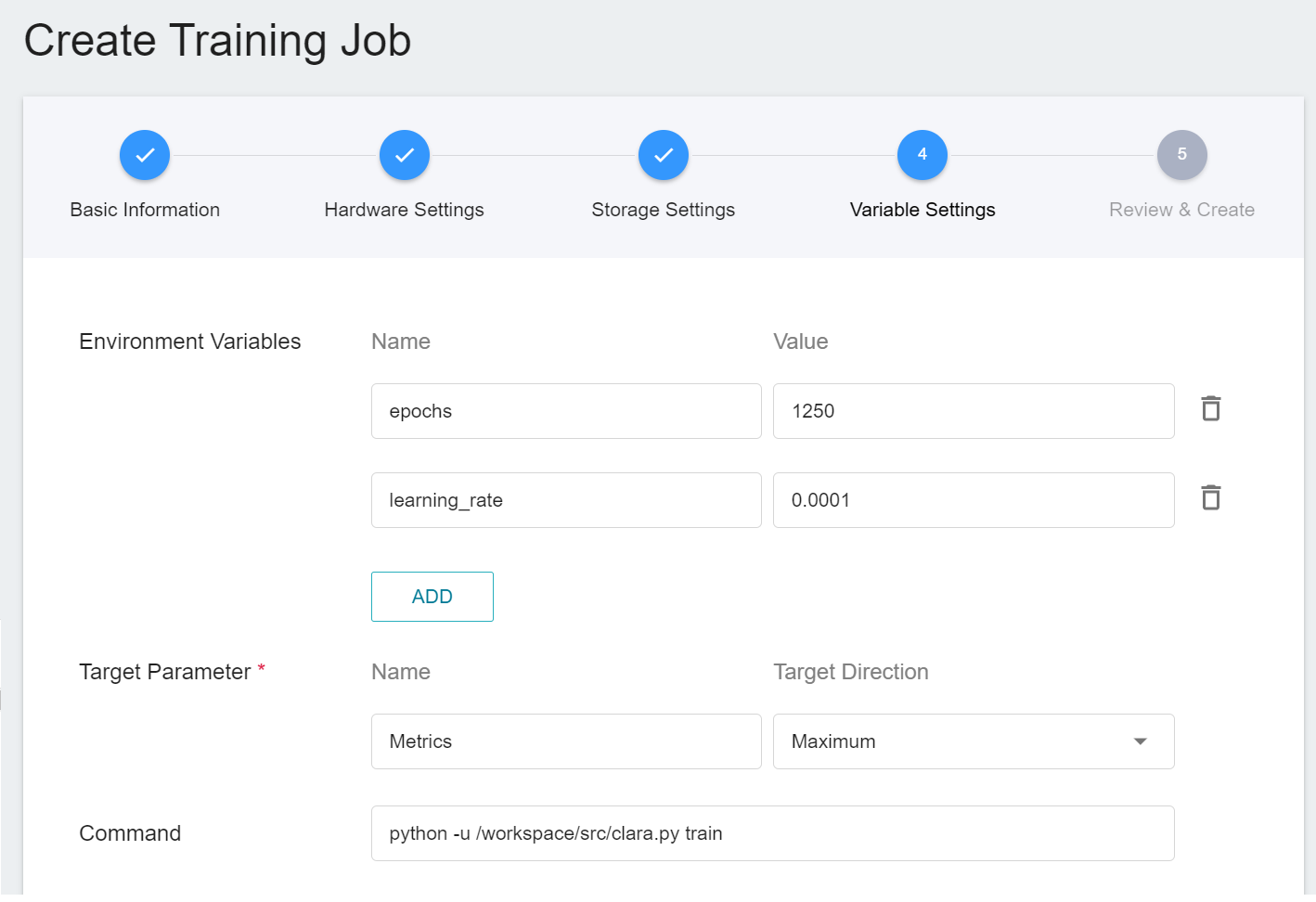The width and height of the screenshot is (1316, 902).
Task: Go to Basic Information step label
Action: [x=145, y=210]
